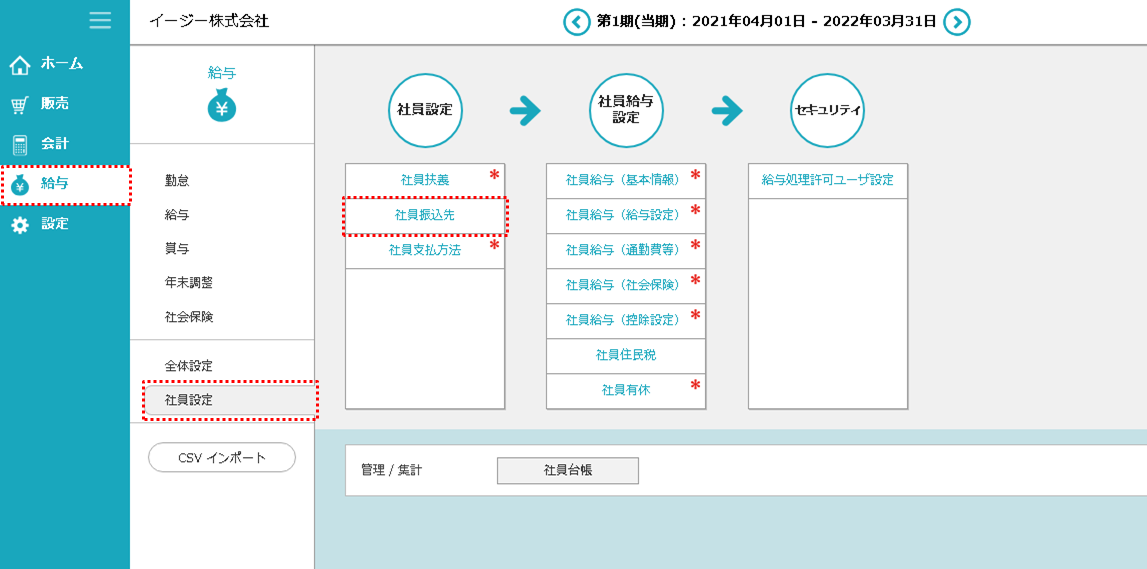Image resolution: width=1147 pixels, height=569 pixels.
Task: Click the 設定 gear icon
Action: (x=20, y=225)
